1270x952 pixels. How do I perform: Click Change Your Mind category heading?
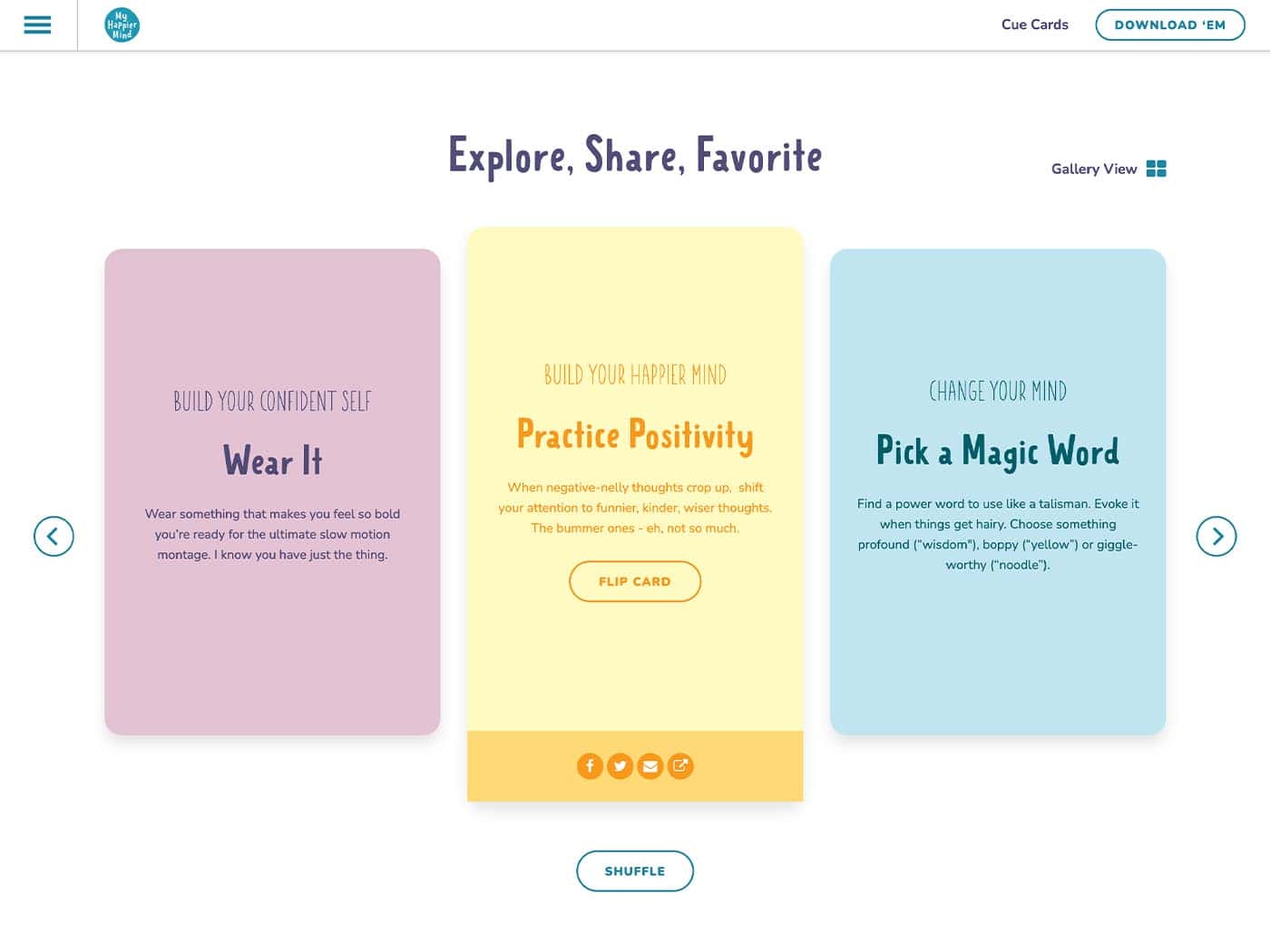tap(998, 391)
